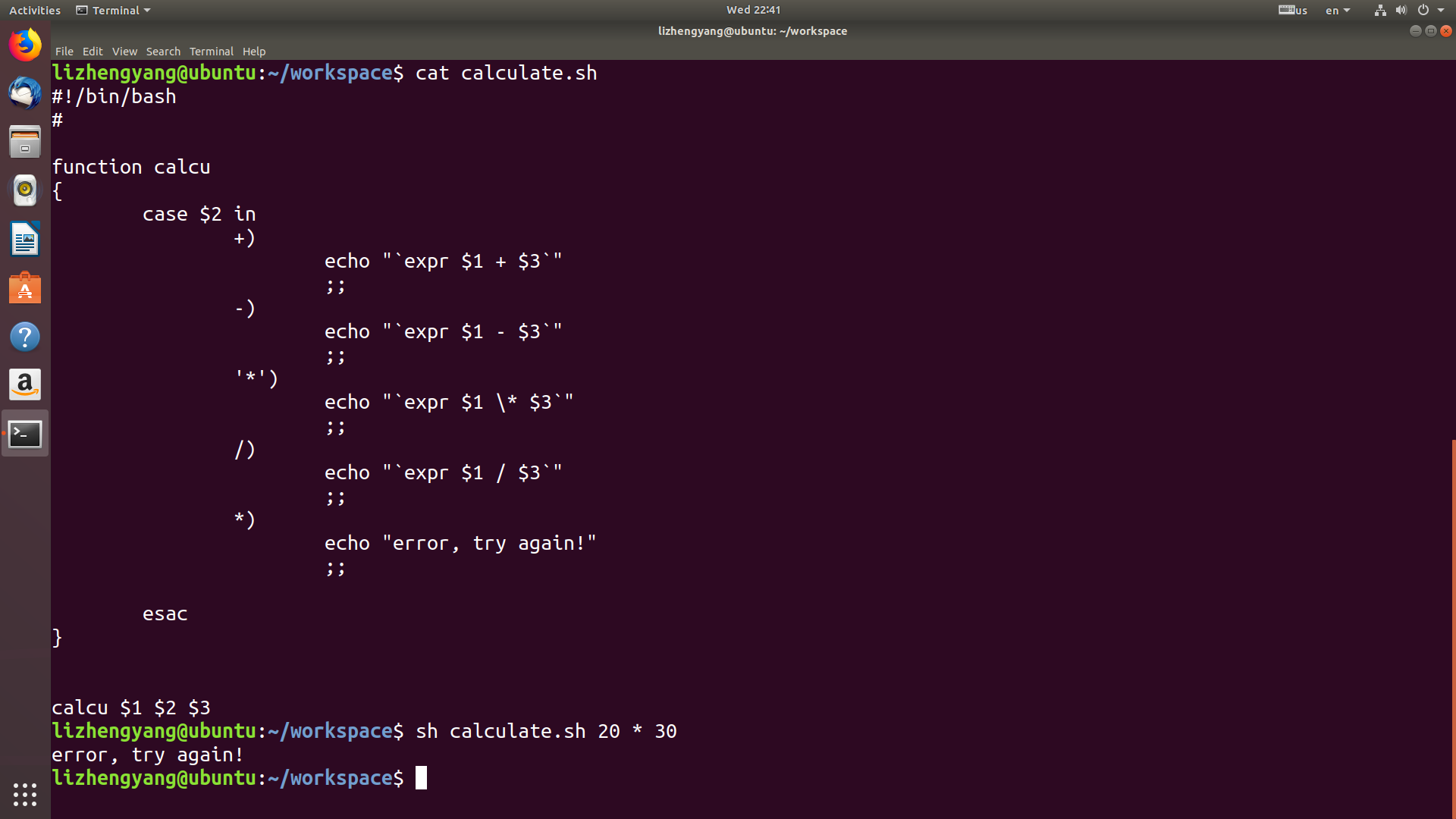Viewport: 1456px width, 819px height.
Task: Launch Thunderbird mail from the dock
Action: pos(25,93)
